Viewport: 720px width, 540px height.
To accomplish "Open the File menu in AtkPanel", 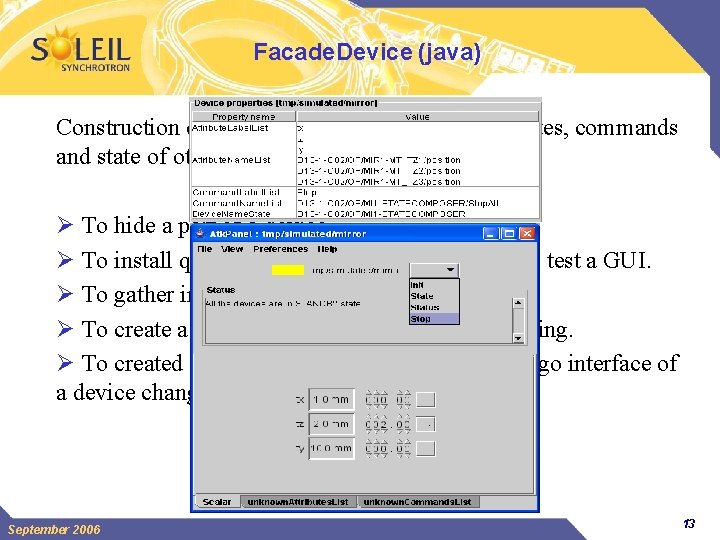I will coord(204,249).
